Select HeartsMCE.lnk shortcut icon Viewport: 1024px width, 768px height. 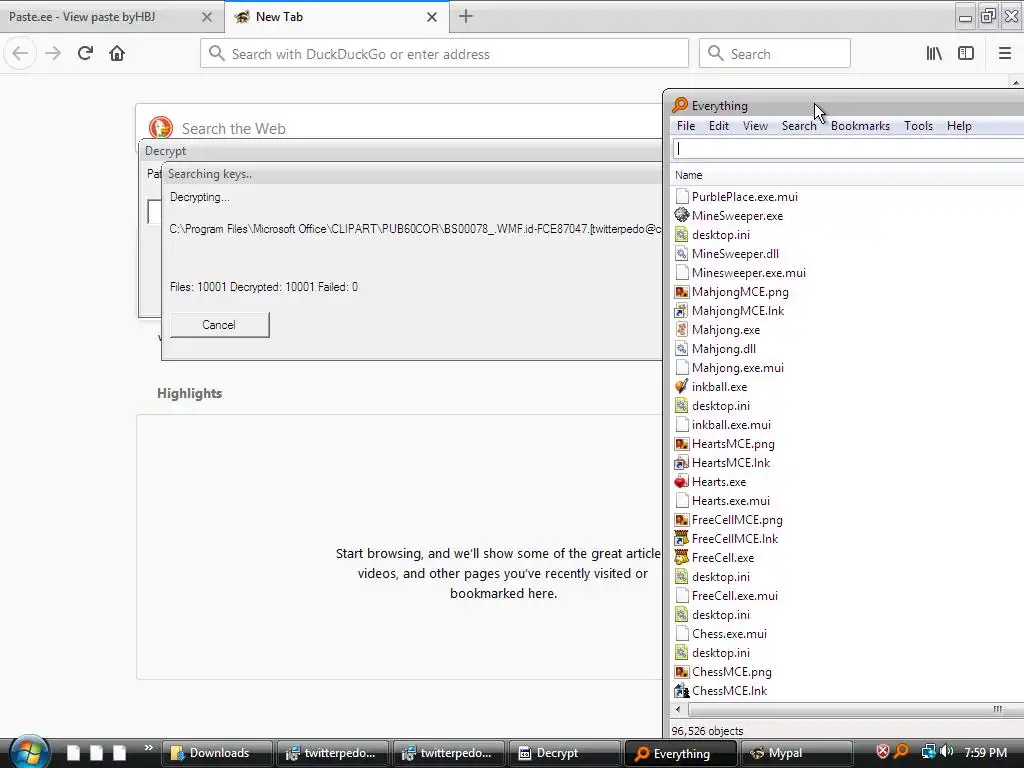pos(682,462)
